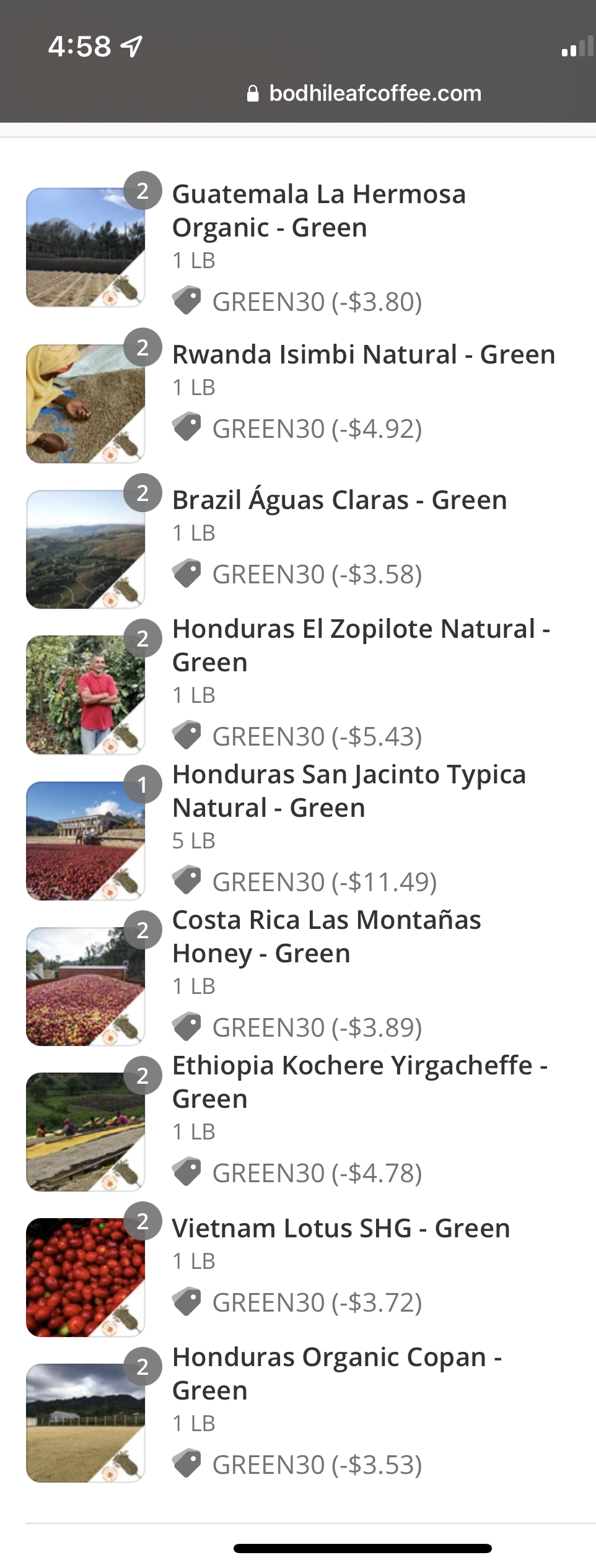Viewport: 596px width, 1568px height.
Task: Tap the GREEN30 (-$5.43) discount label
Action: (317, 736)
